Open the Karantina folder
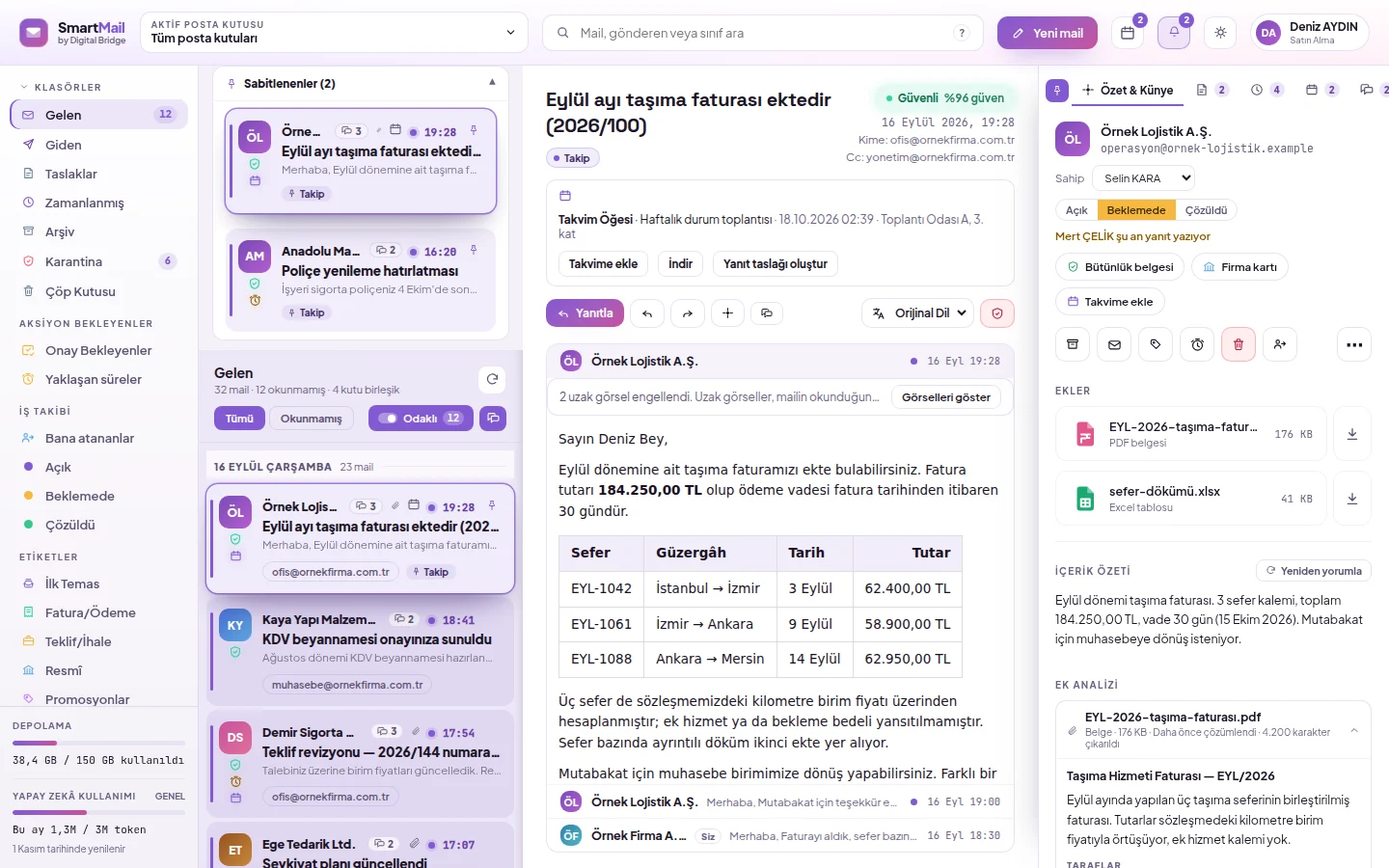The image size is (1389, 868). [x=98, y=261]
